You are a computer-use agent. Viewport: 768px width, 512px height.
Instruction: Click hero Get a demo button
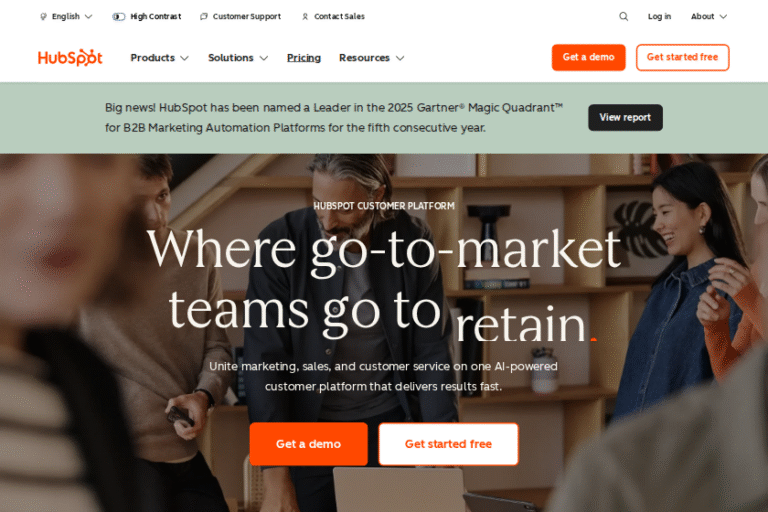(309, 444)
